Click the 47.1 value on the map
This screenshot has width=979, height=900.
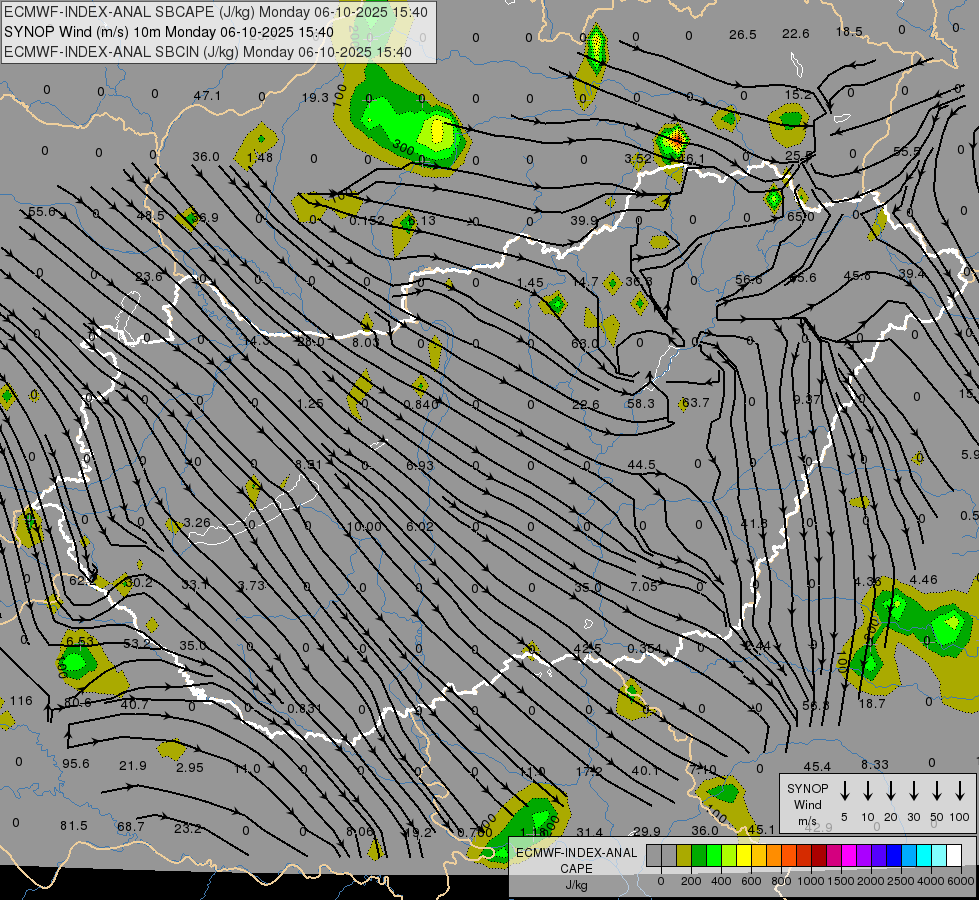pyautogui.click(x=207, y=96)
